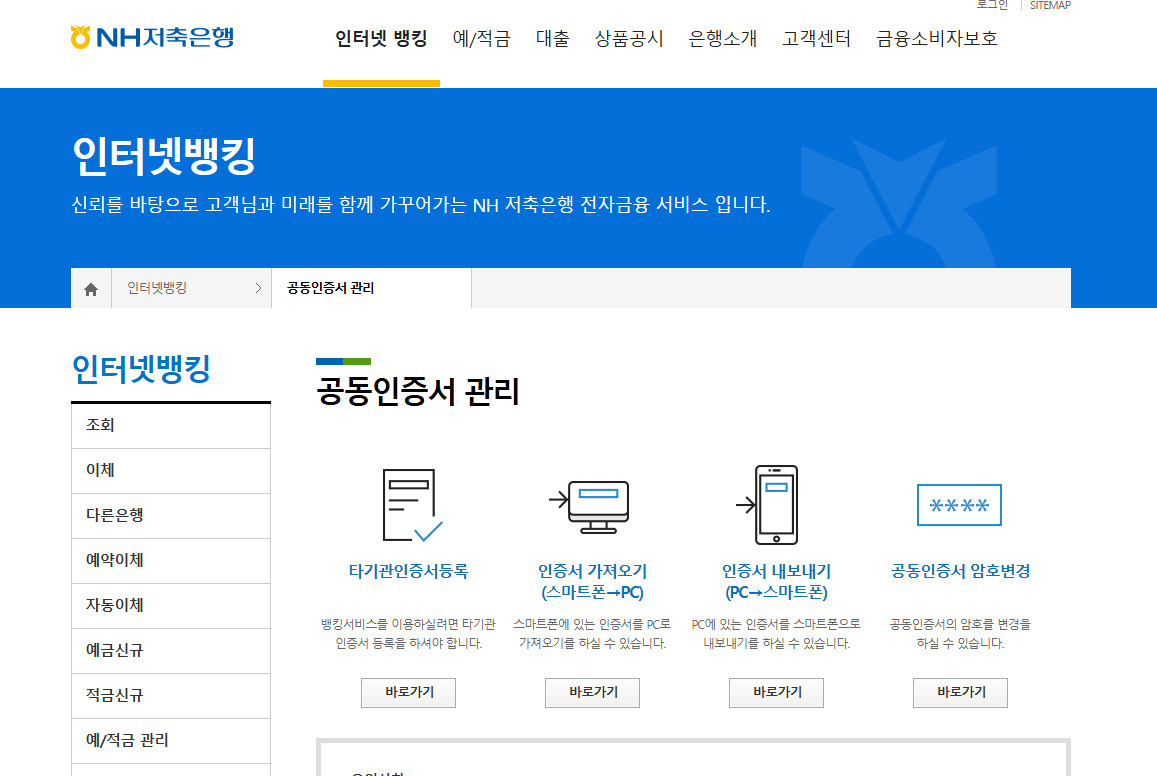The height and width of the screenshot is (776, 1157).
Task: Click the 암호변경 asterisk box icon
Action: click(959, 505)
